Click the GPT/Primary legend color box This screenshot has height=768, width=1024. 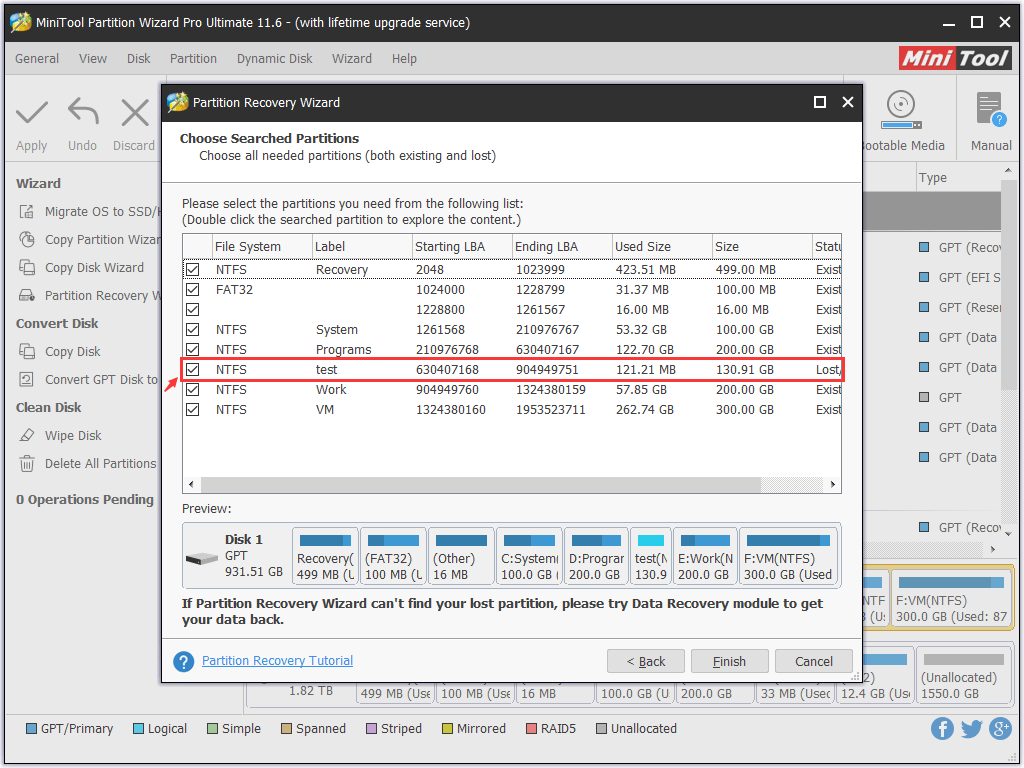click(31, 729)
